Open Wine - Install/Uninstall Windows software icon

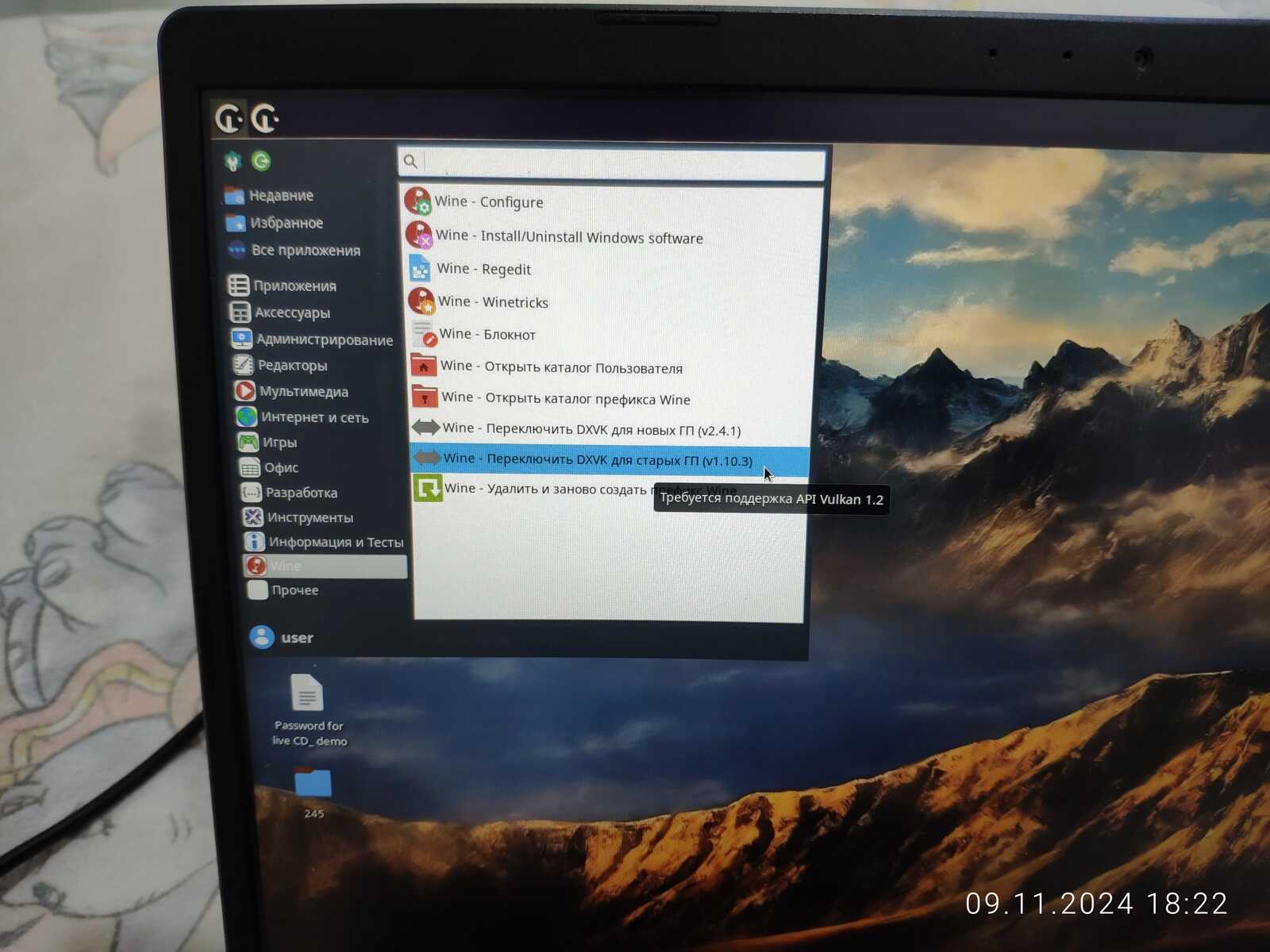pyautogui.click(x=419, y=235)
